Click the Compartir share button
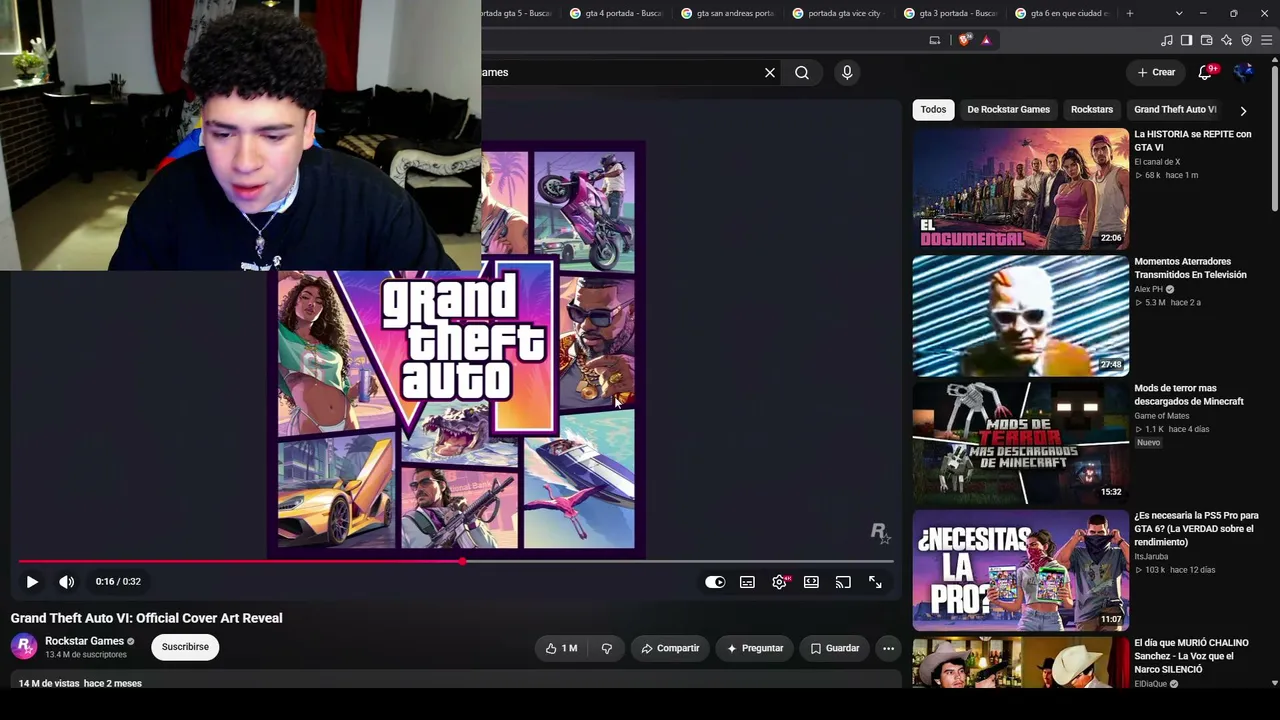Image resolution: width=1280 pixels, height=720 pixels. point(670,648)
